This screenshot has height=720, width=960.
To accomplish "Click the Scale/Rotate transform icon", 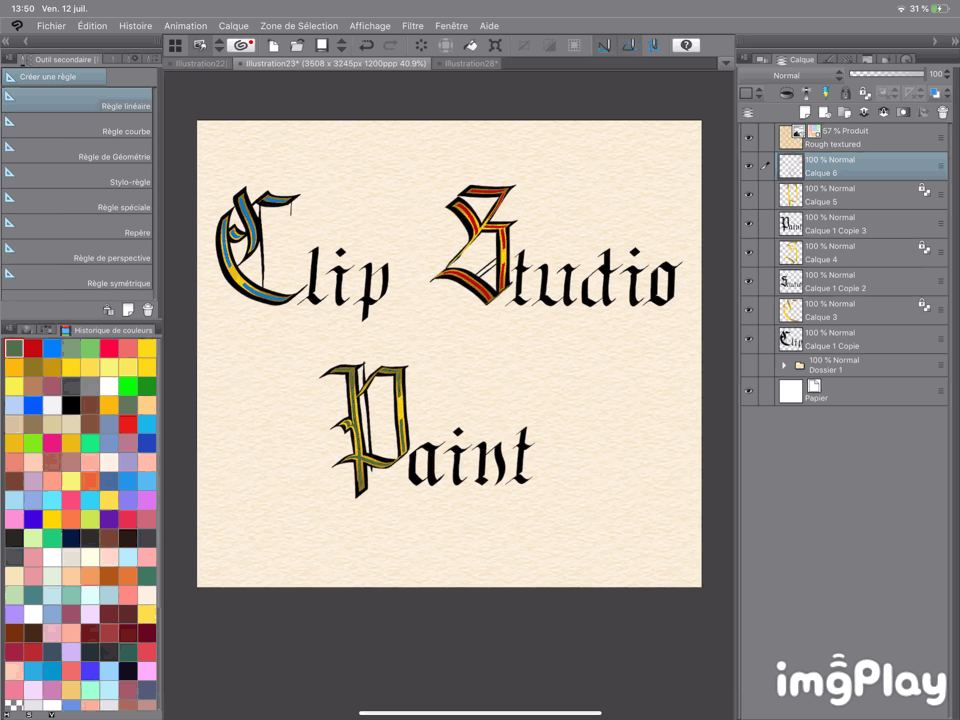I will [x=495, y=45].
